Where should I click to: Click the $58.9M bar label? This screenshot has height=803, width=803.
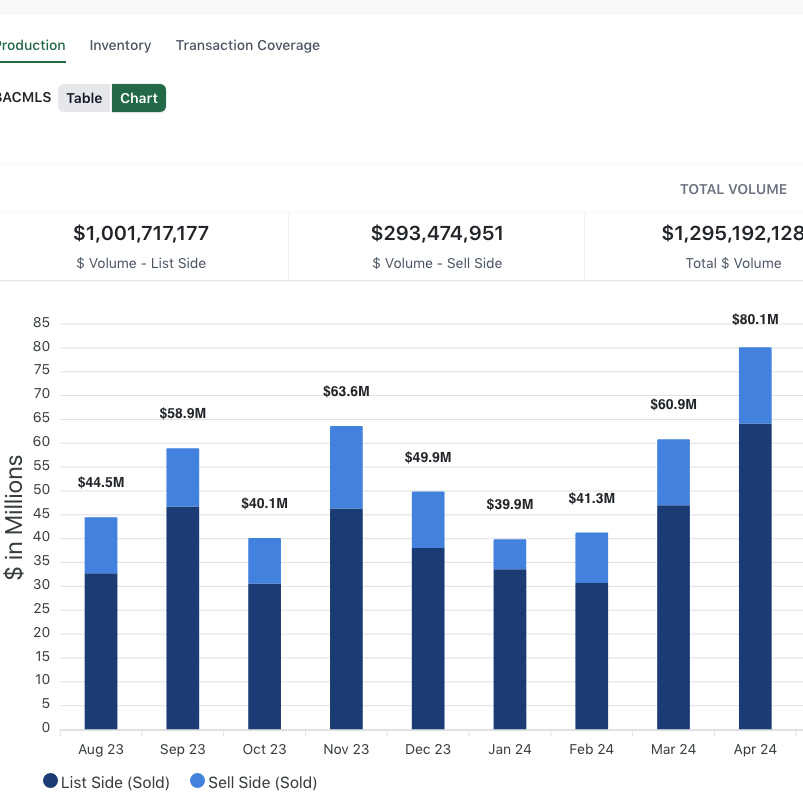pos(183,413)
